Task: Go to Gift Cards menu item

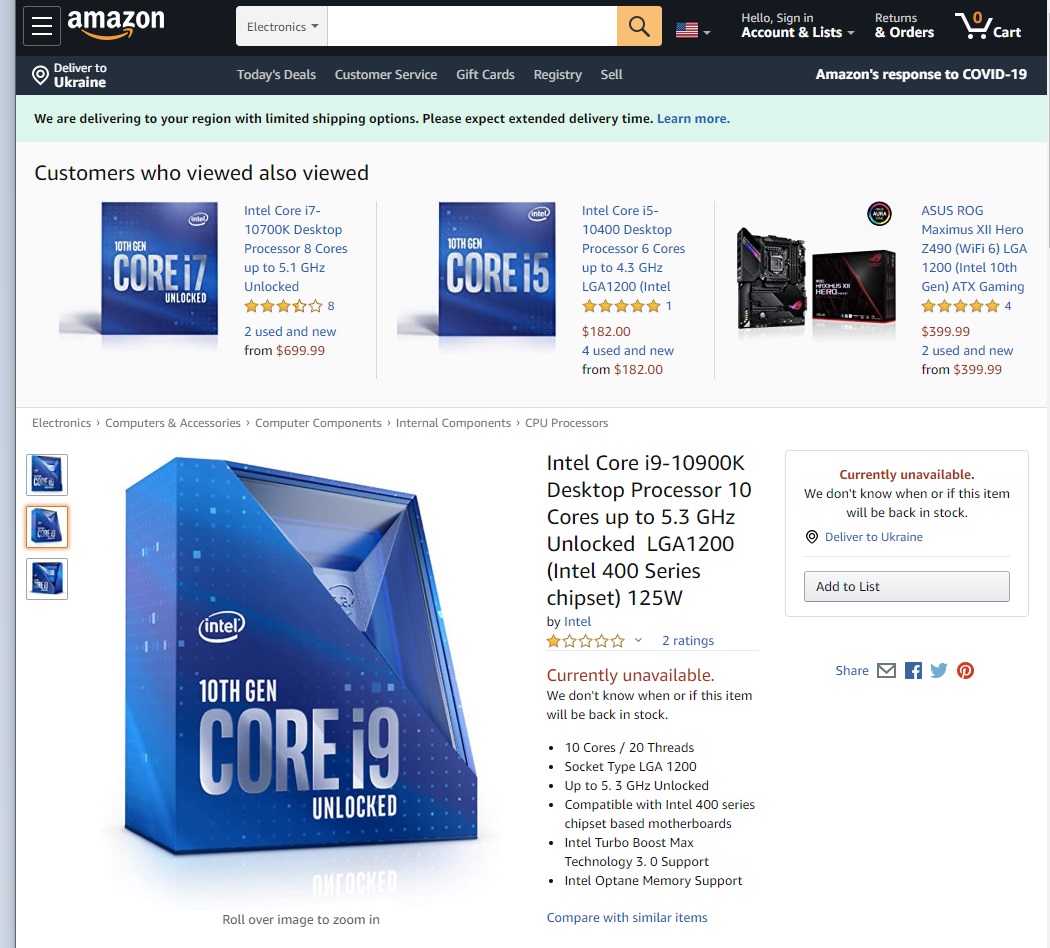Action: [485, 74]
